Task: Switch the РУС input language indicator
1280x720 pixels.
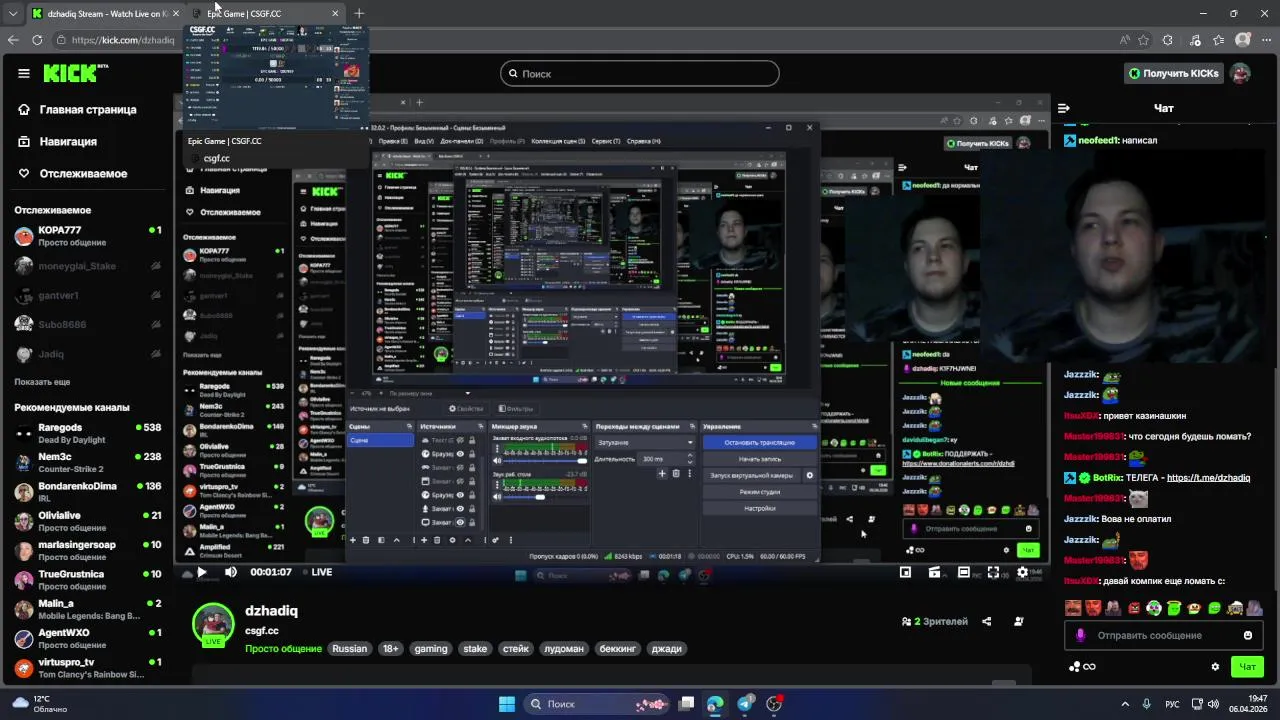Action: pos(1173,704)
